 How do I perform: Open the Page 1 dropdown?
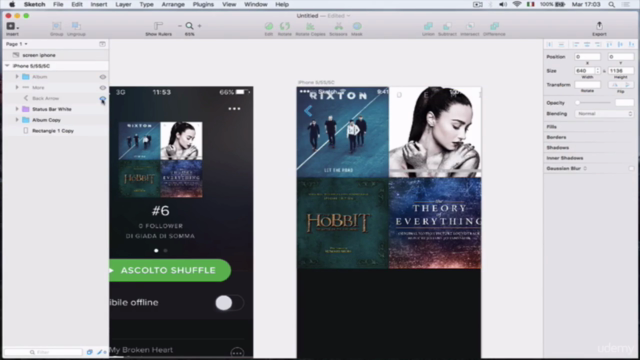pyautogui.click(x=16, y=44)
